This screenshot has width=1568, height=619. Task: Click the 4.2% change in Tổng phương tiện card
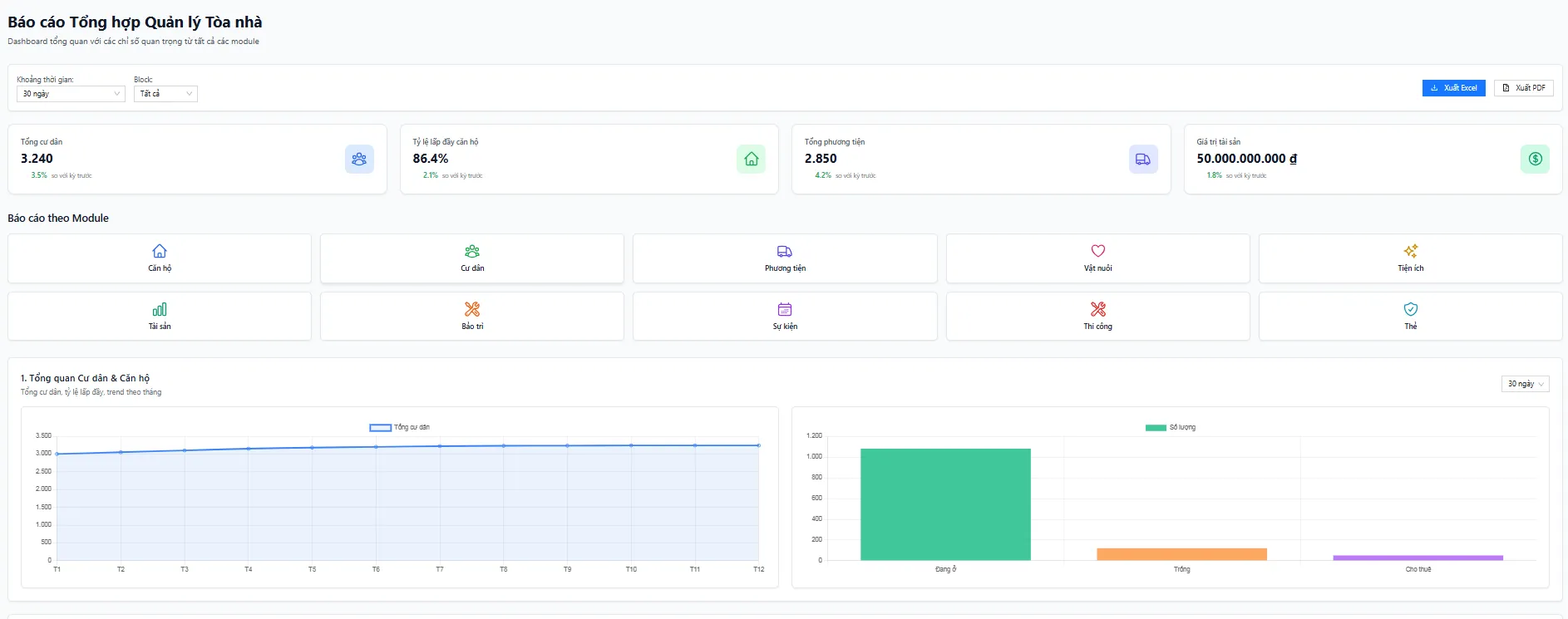(823, 175)
